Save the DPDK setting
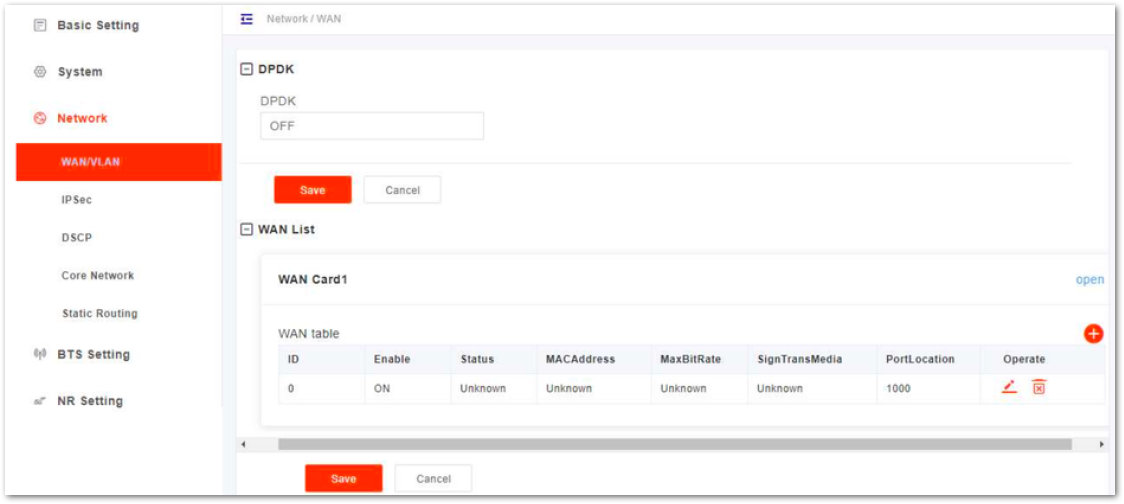The image size is (1124, 504). (313, 190)
